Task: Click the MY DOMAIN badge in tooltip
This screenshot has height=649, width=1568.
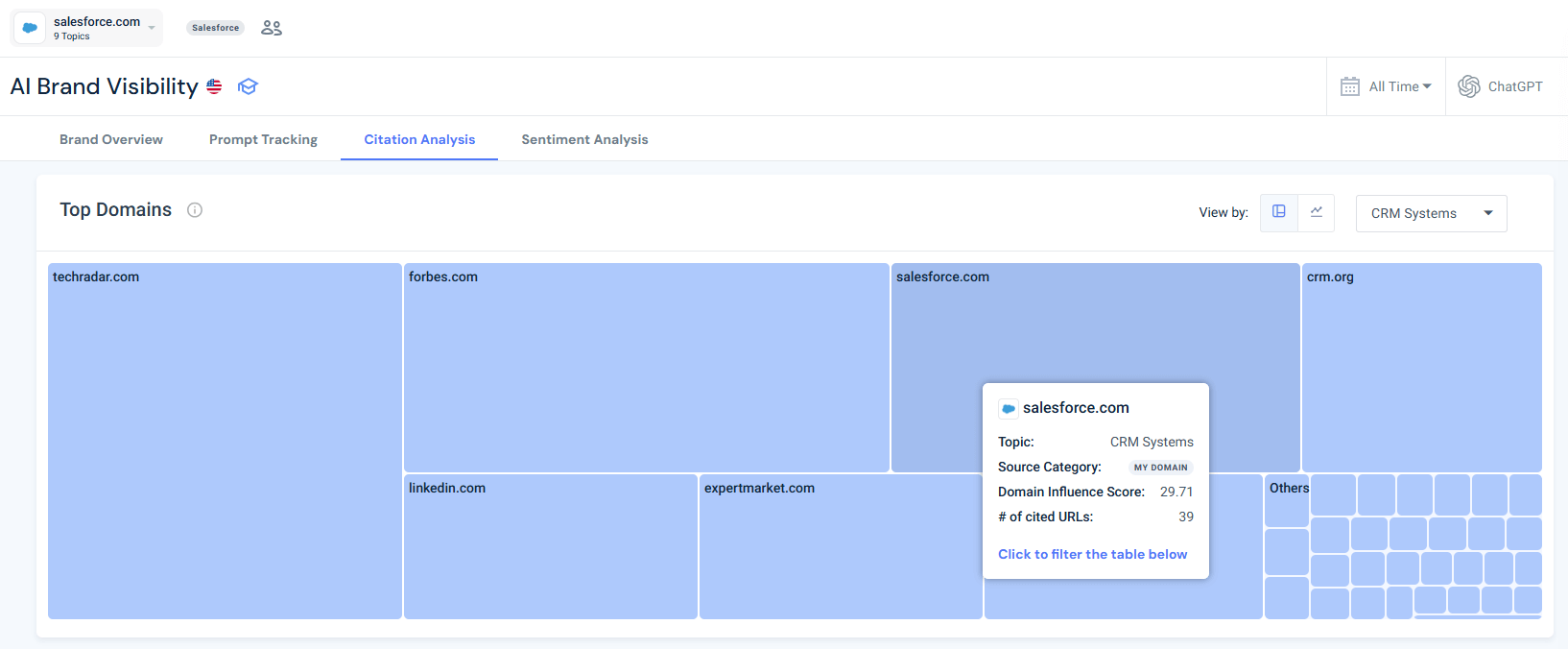Action: (1160, 468)
